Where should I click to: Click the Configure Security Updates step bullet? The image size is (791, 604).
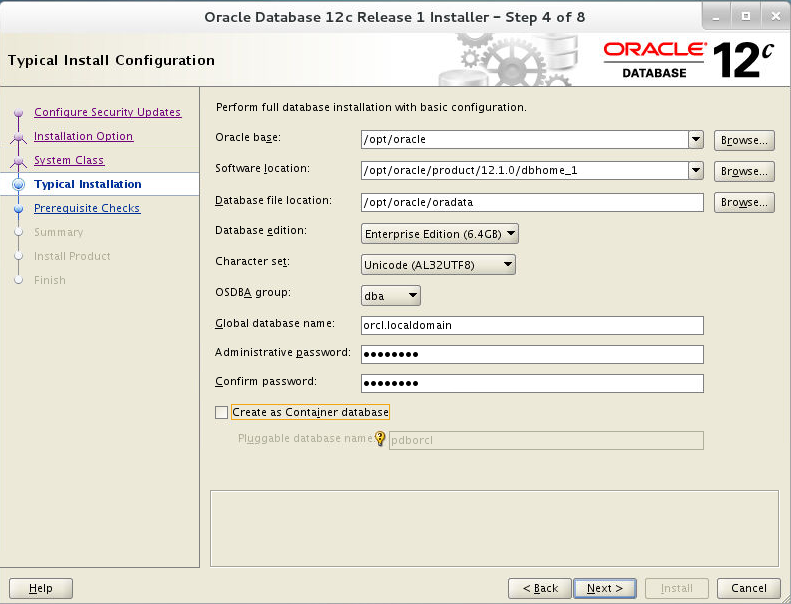coord(19,113)
